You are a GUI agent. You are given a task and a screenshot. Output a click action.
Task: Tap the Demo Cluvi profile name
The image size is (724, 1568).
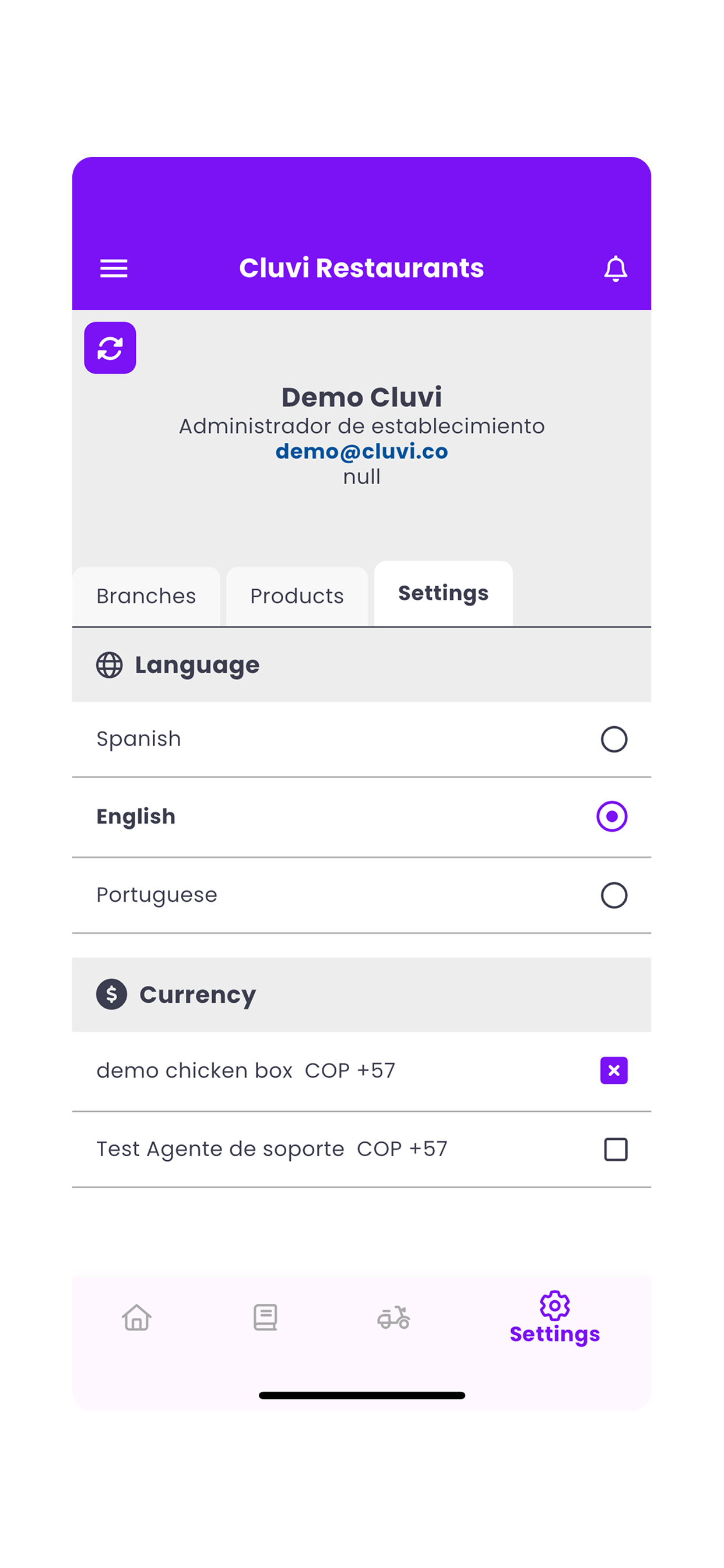pyautogui.click(x=361, y=397)
